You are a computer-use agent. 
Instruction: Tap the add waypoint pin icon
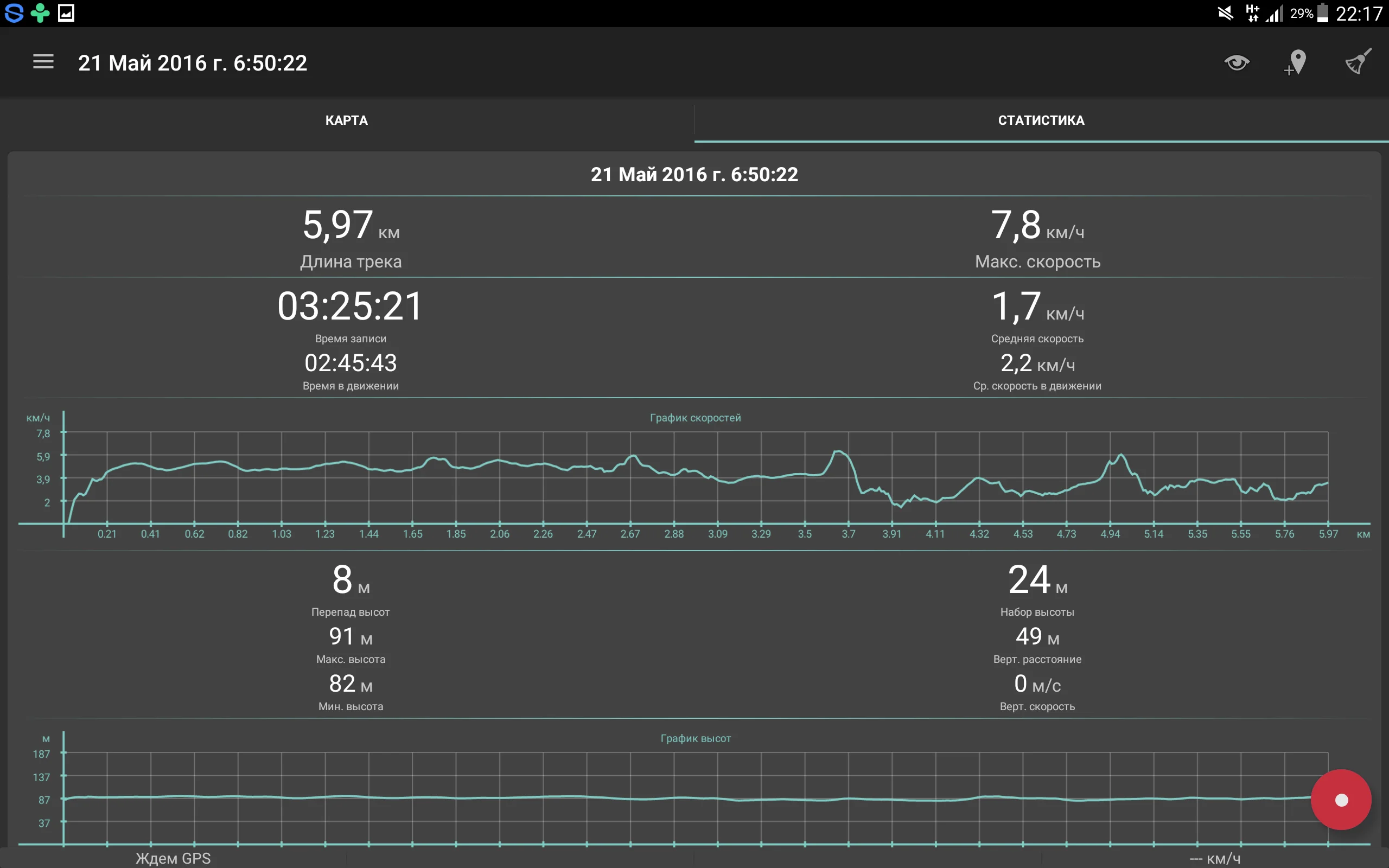1296,62
